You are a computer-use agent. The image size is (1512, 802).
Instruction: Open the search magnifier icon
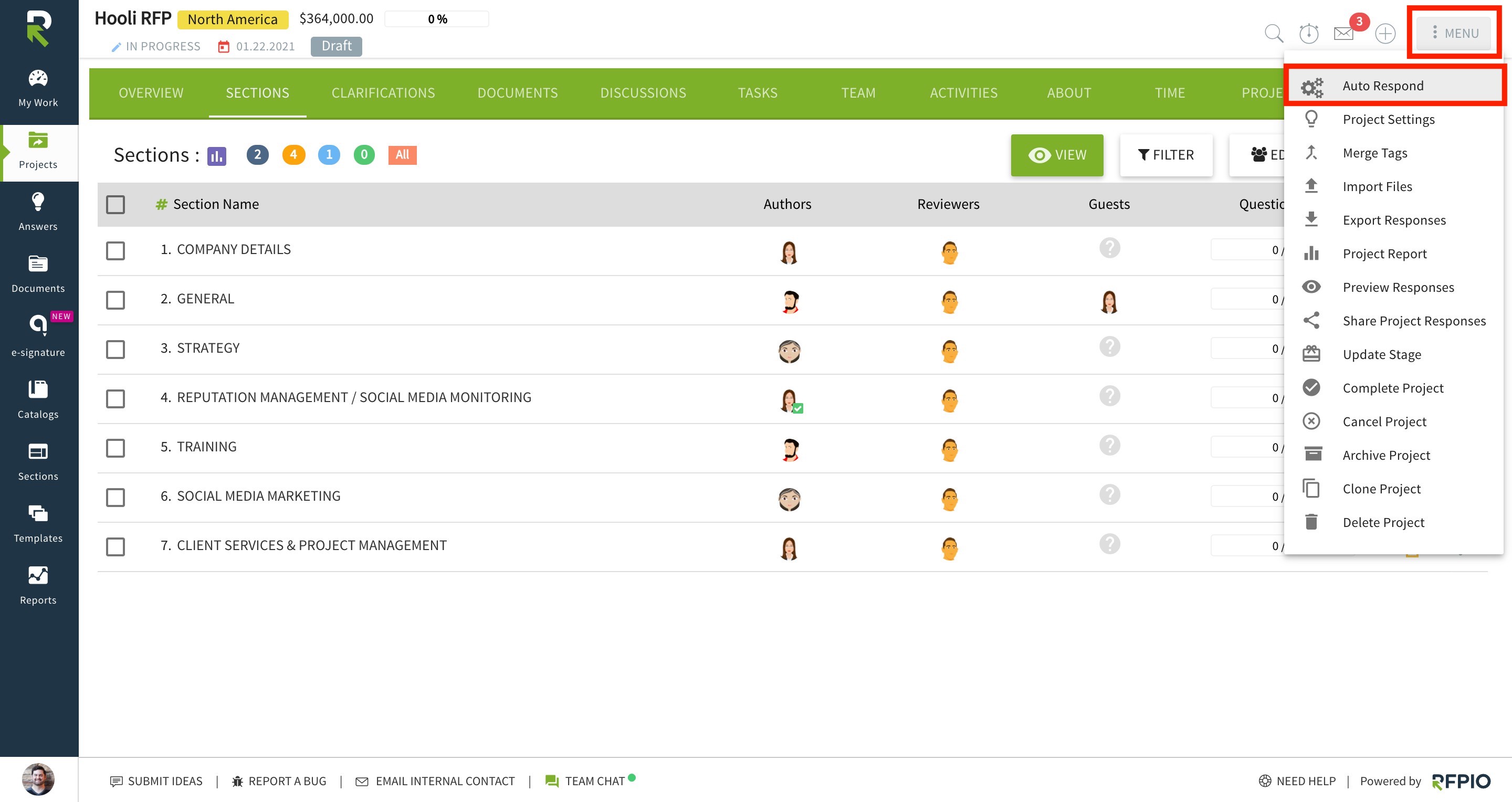[1273, 33]
